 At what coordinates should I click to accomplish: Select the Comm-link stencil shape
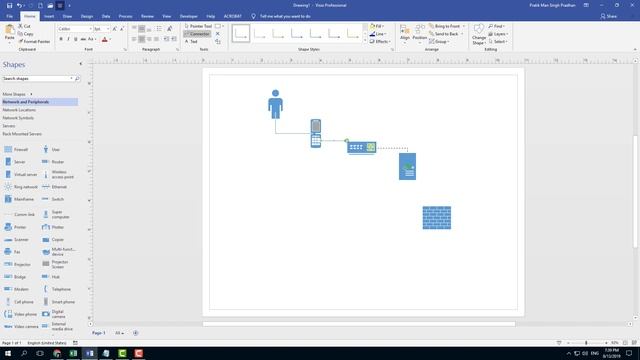19,214
